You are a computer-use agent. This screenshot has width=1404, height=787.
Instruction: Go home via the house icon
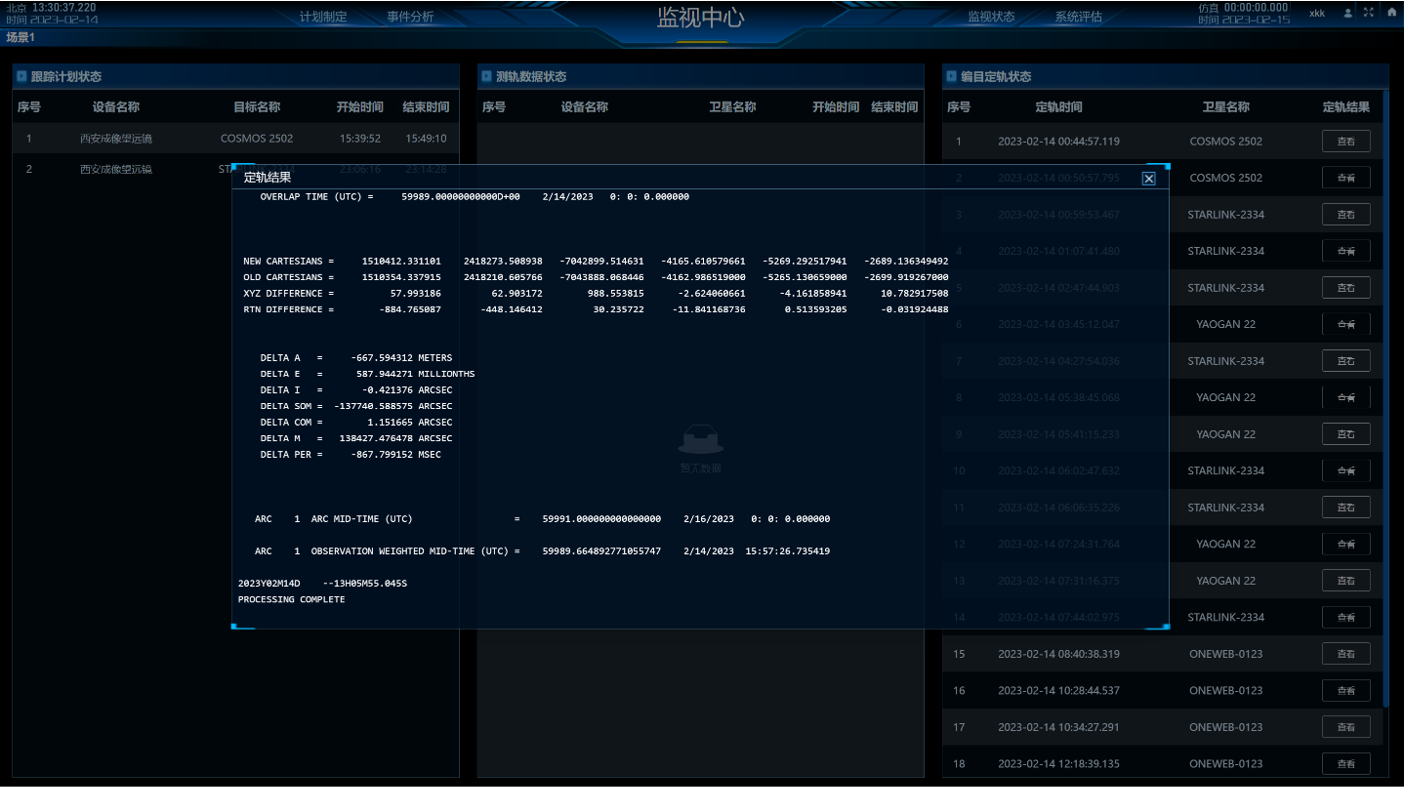point(1391,13)
